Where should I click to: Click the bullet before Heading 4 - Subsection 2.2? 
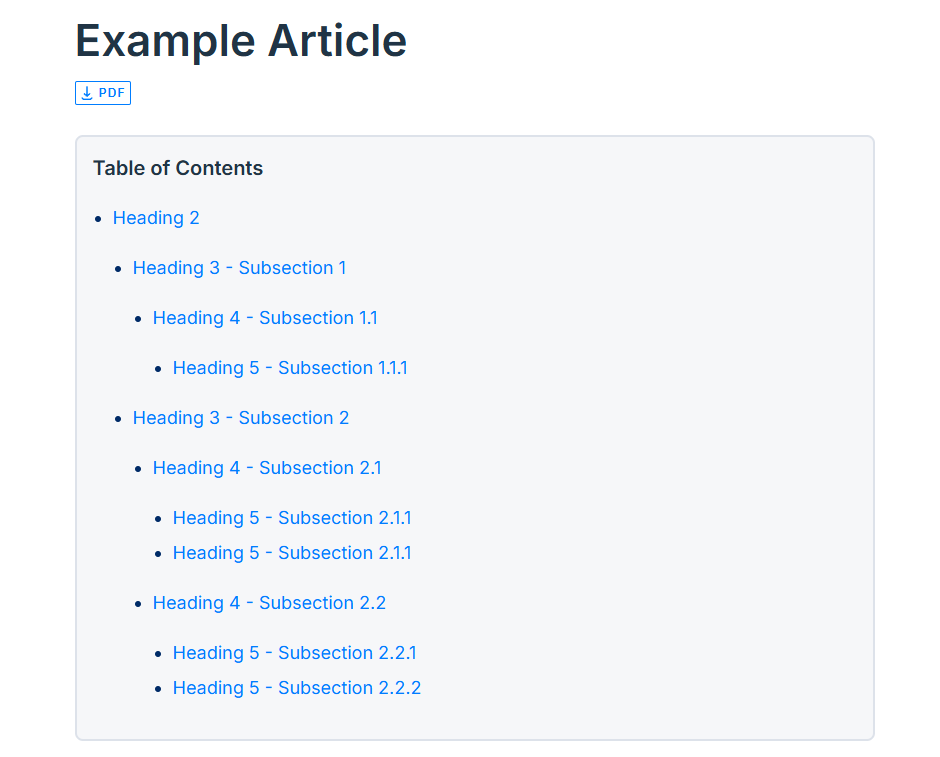pos(138,604)
